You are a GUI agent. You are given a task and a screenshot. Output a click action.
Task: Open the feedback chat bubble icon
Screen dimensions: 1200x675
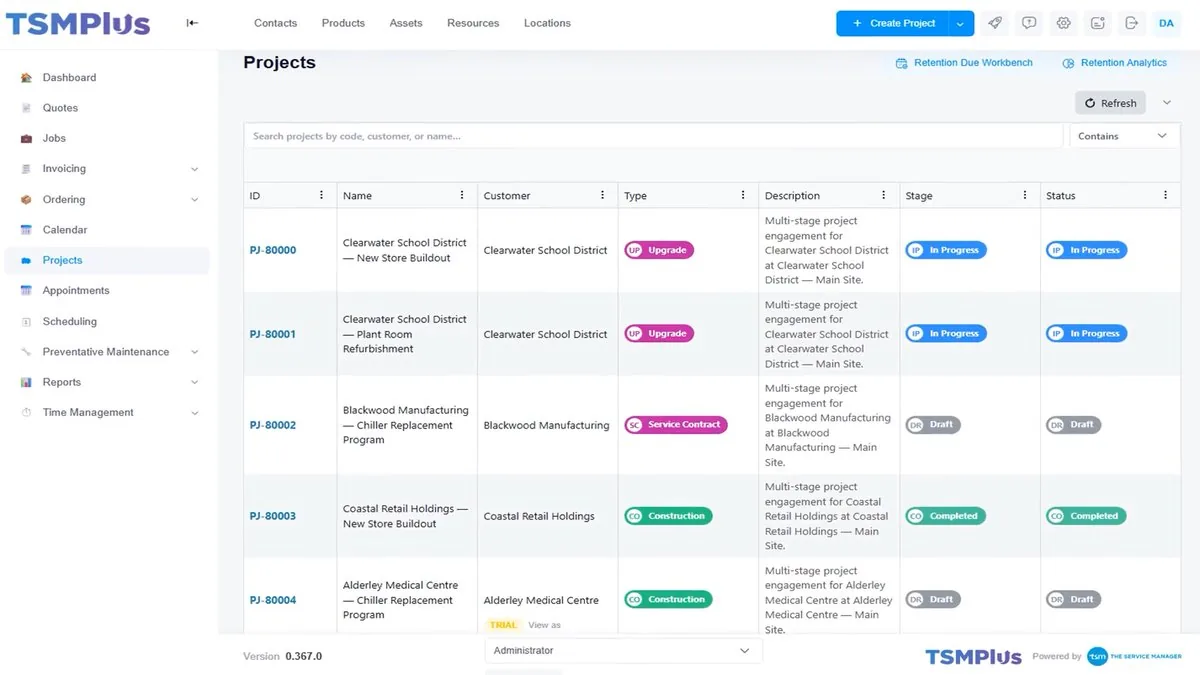(x=1029, y=23)
